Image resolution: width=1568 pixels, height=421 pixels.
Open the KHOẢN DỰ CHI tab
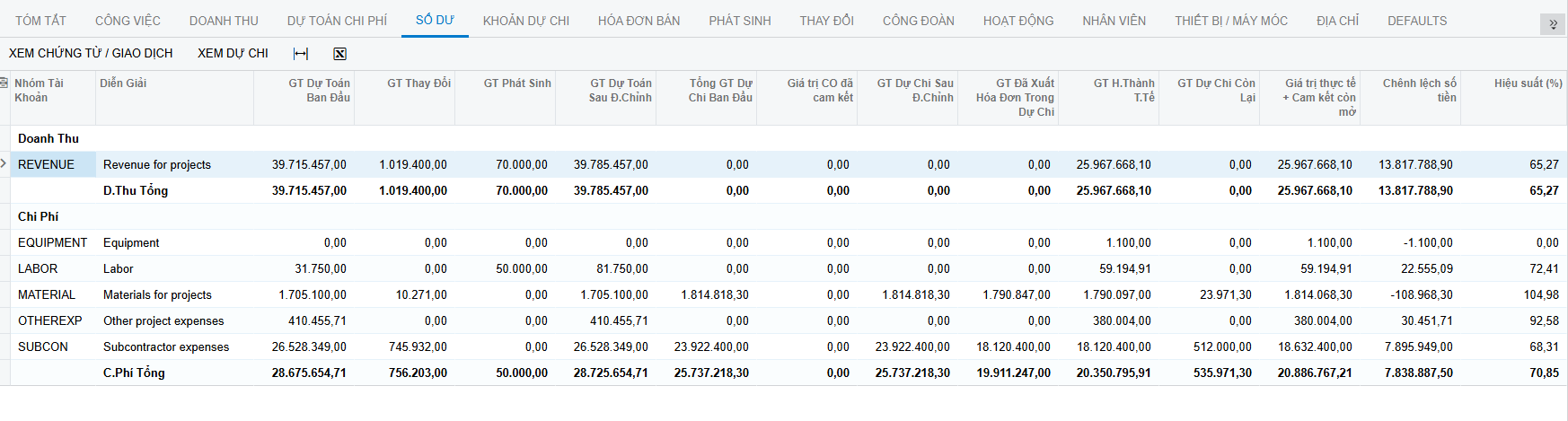click(526, 21)
